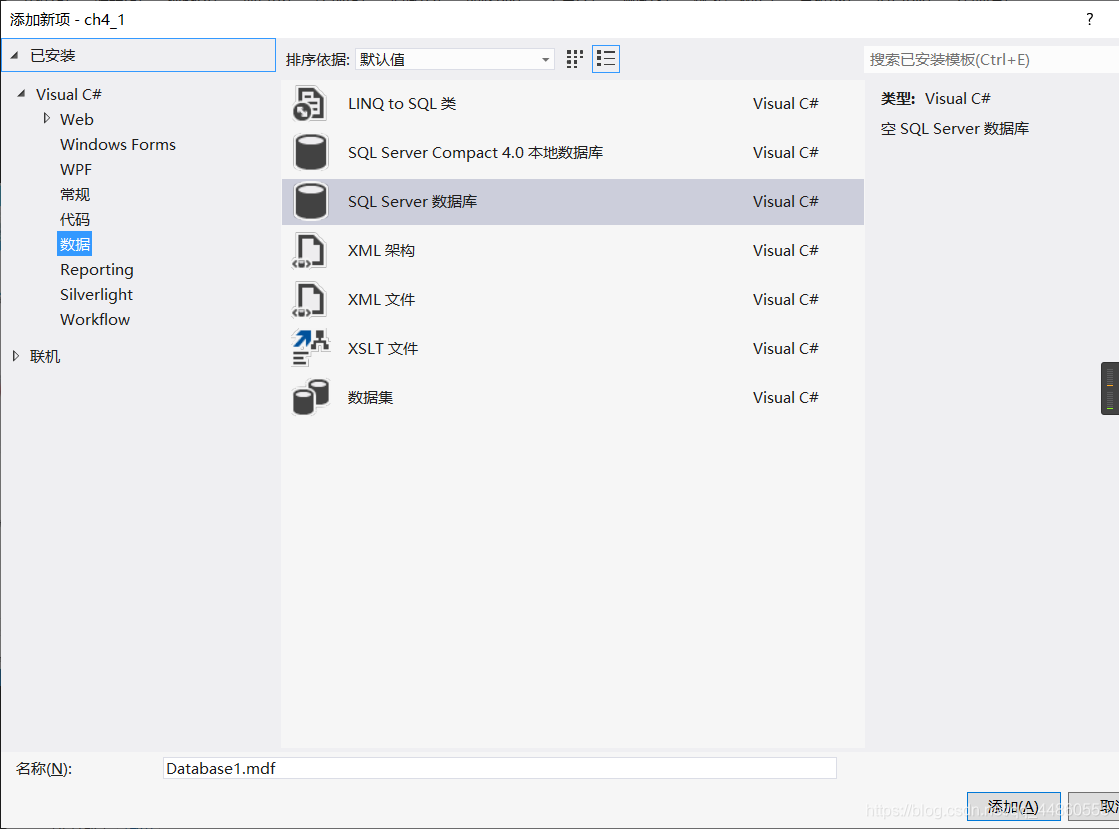The width and height of the screenshot is (1119, 829).
Task: Open the 排序依据 sort dropdown
Action: [454, 59]
